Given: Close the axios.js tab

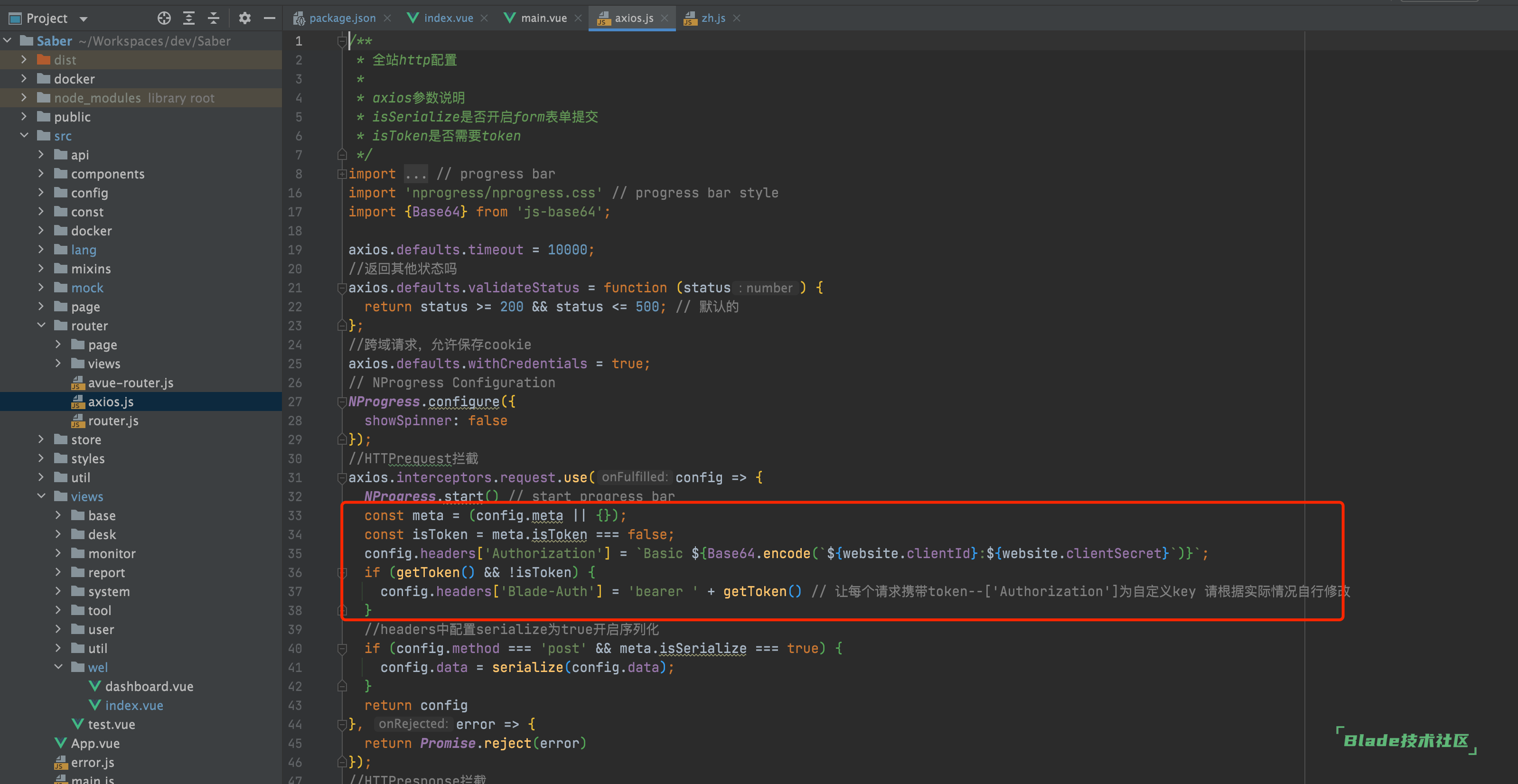Looking at the screenshot, I should 664,18.
